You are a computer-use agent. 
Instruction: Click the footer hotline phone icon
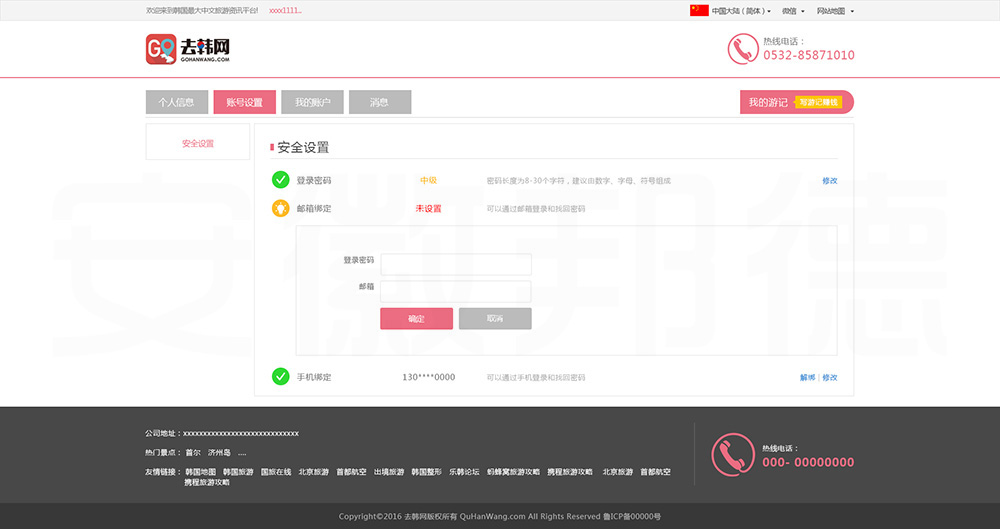(x=732, y=454)
